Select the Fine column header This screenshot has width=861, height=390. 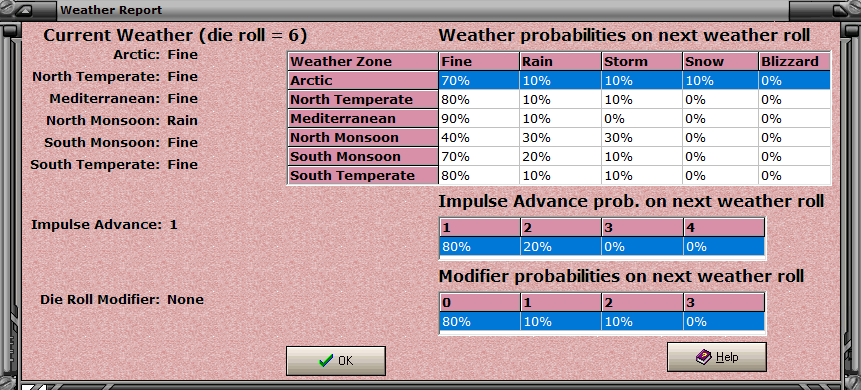[479, 62]
